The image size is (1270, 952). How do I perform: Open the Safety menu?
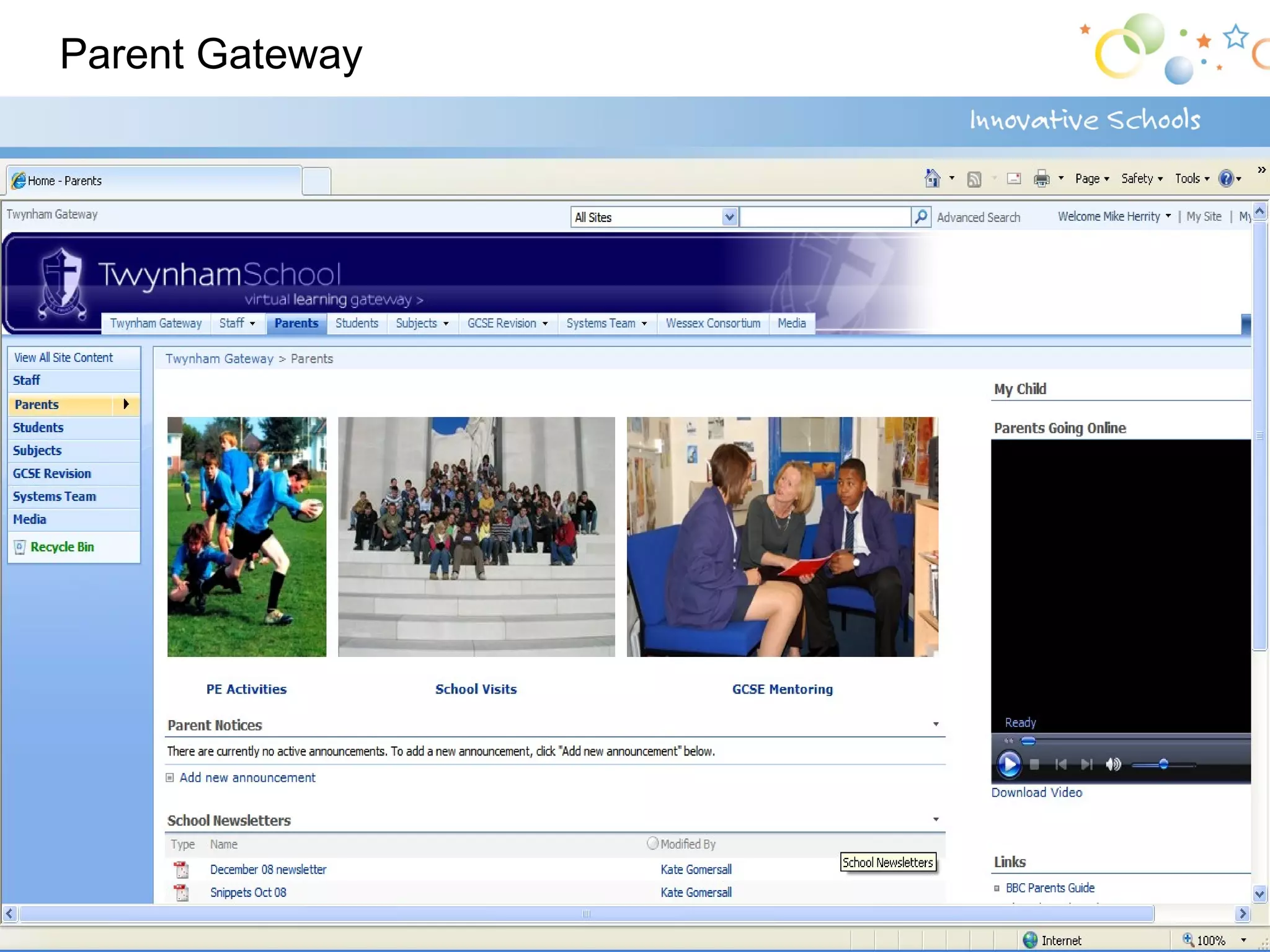click(1142, 178)
